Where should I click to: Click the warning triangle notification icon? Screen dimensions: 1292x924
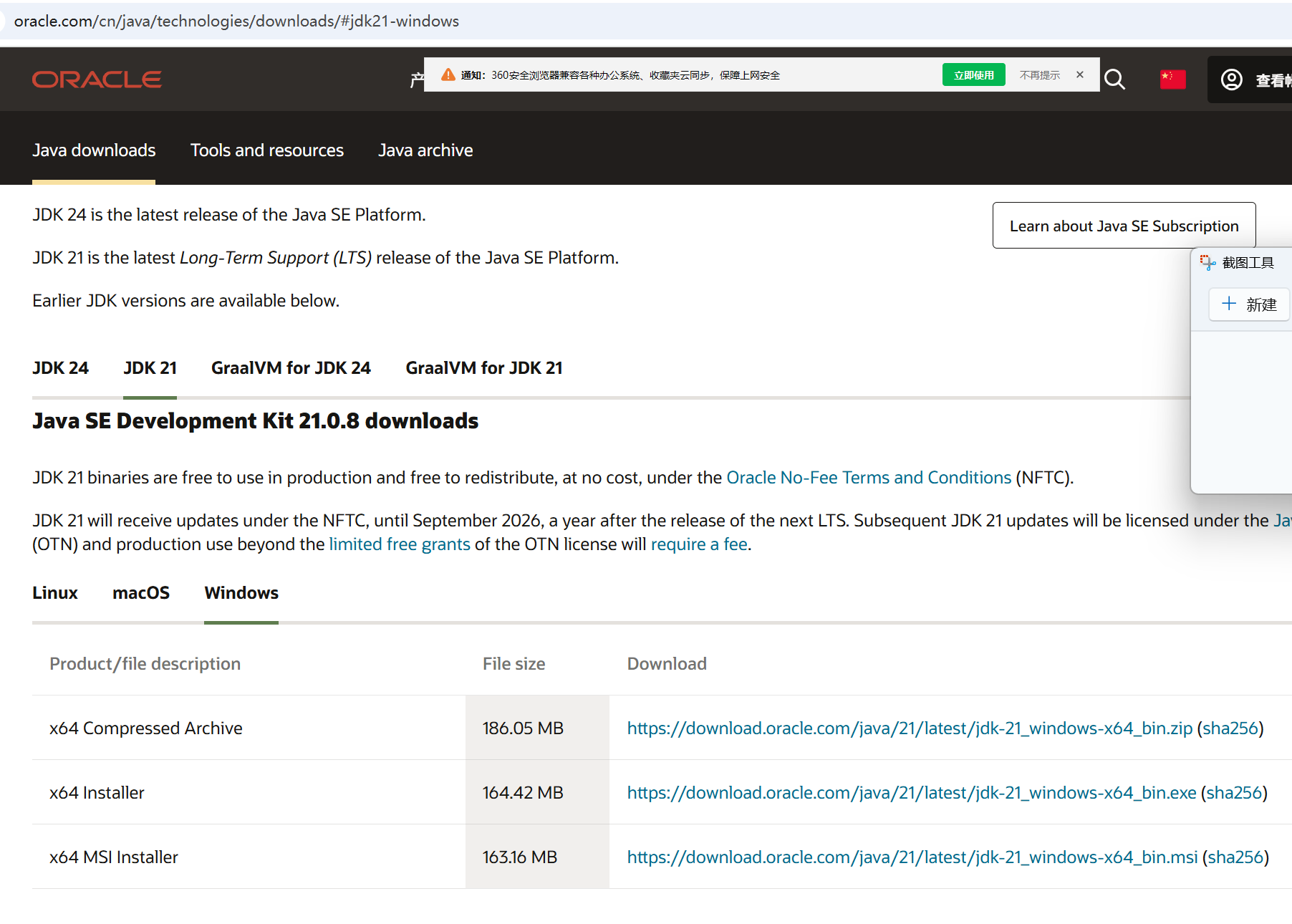tap(448, 74)
